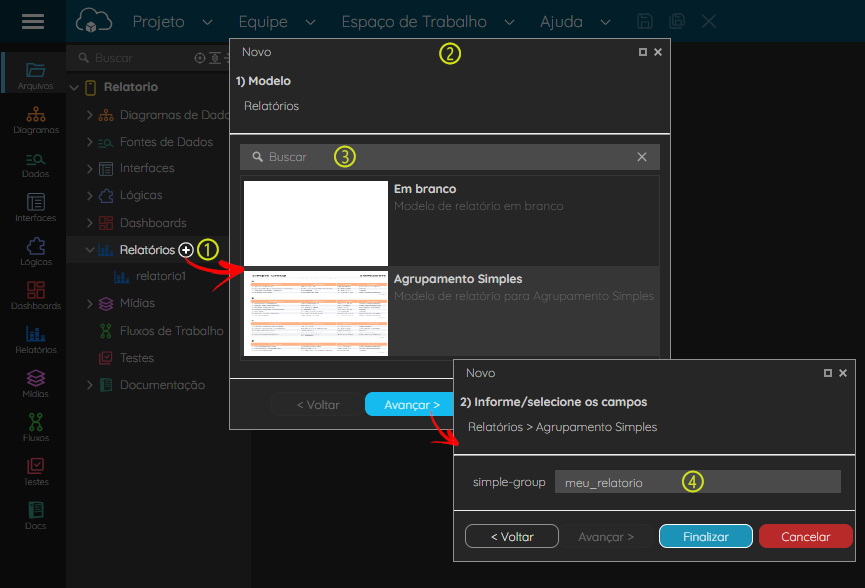Open the Equipe menu
865x588 pixels.
point(277,22)
